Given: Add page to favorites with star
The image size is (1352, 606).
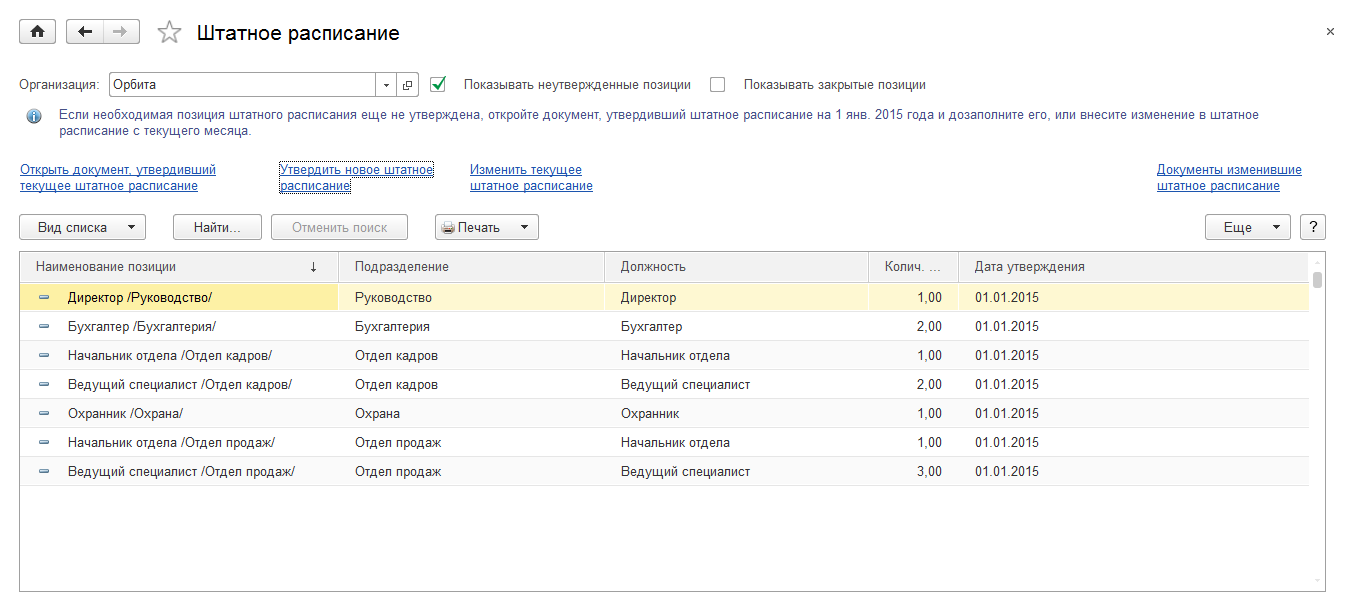Looking at the screenshot, I should (x=170, y=33).
